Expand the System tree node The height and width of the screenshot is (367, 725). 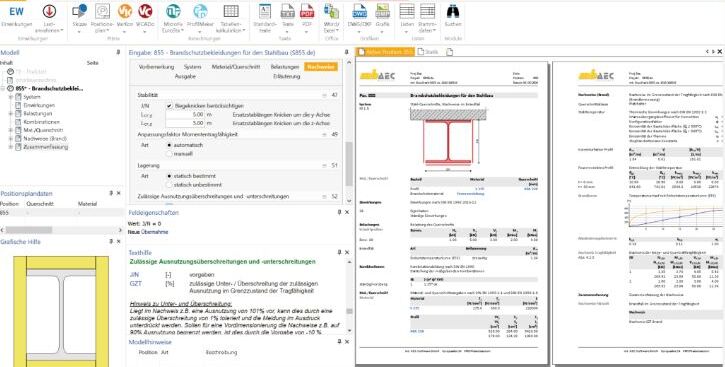11,97
